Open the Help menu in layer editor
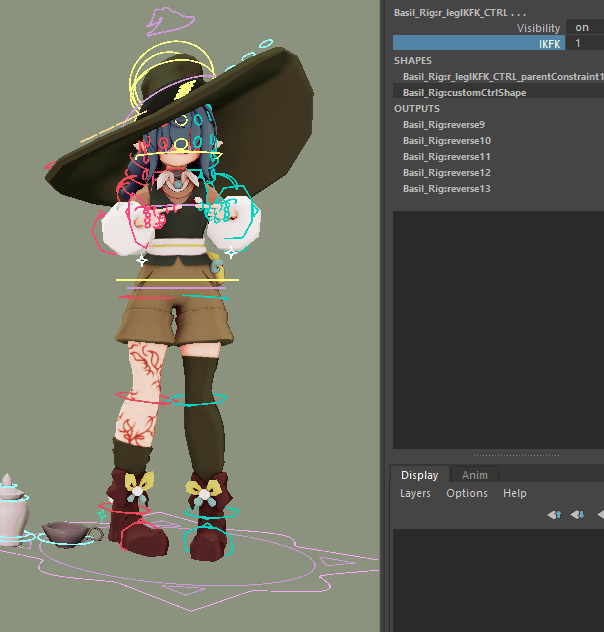This screenshot has width=604, height=632. click(515, 493)
